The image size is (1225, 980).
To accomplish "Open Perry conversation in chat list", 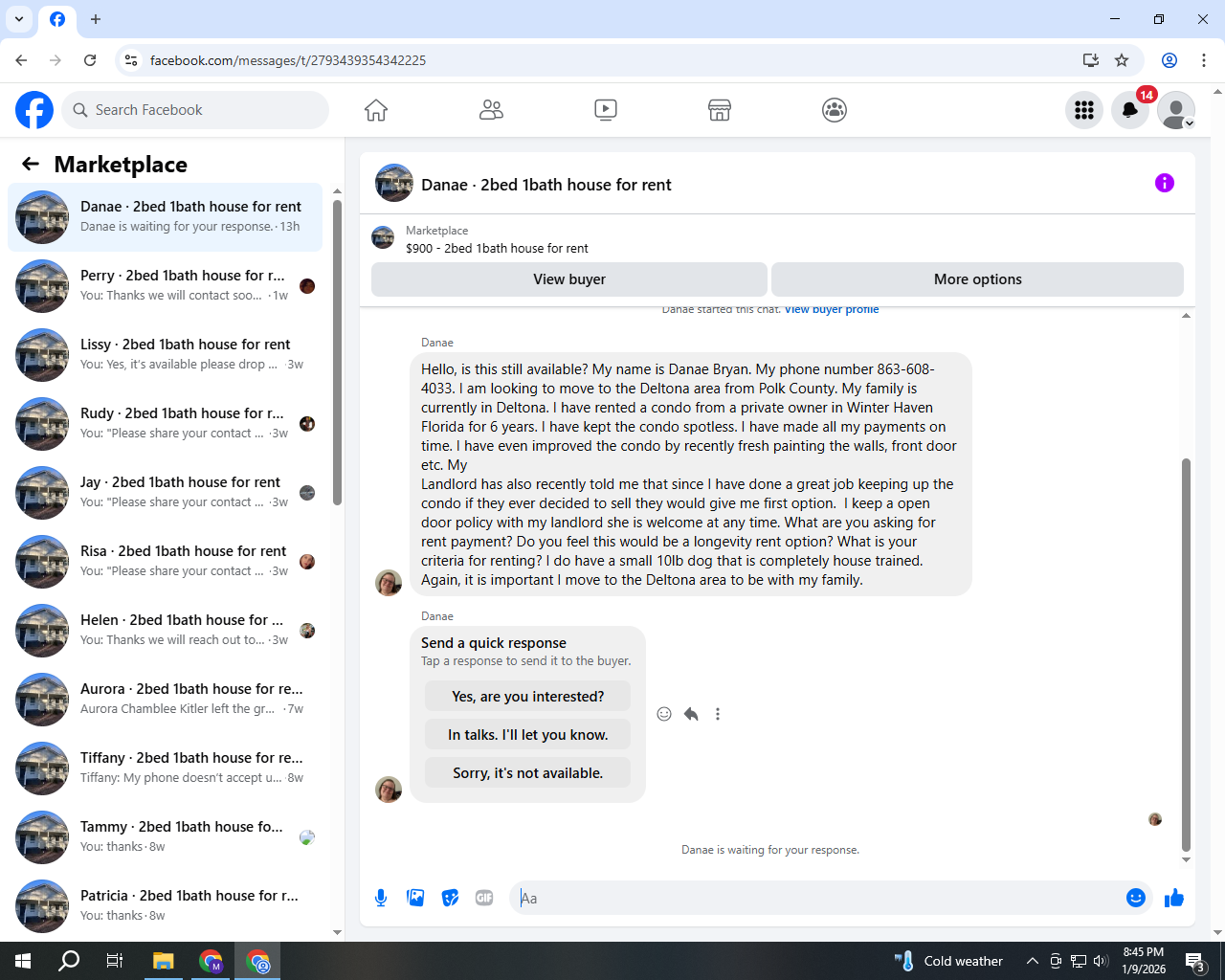I will coord(165,286).
